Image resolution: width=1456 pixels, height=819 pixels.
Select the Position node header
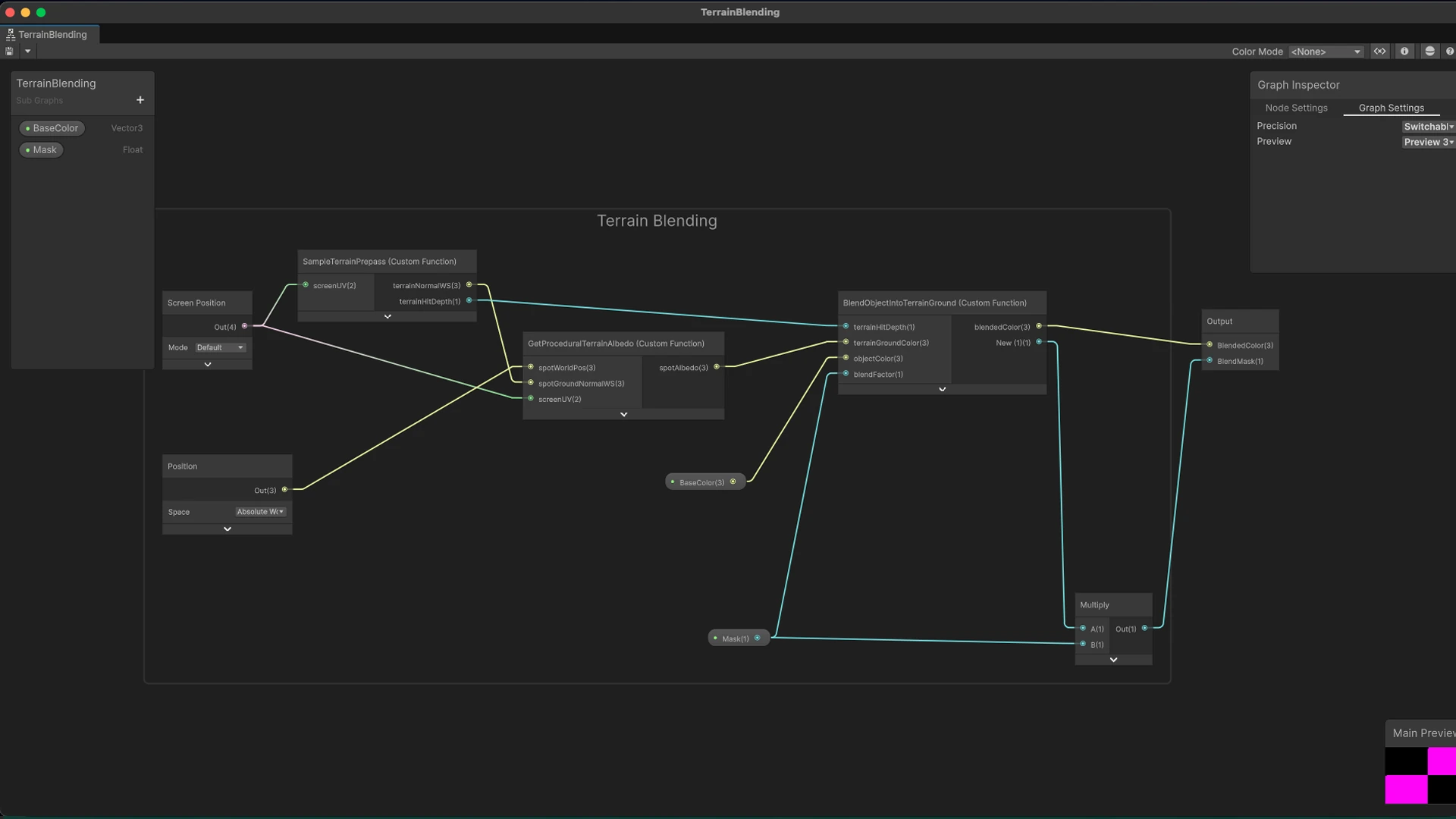pos(227,466)
